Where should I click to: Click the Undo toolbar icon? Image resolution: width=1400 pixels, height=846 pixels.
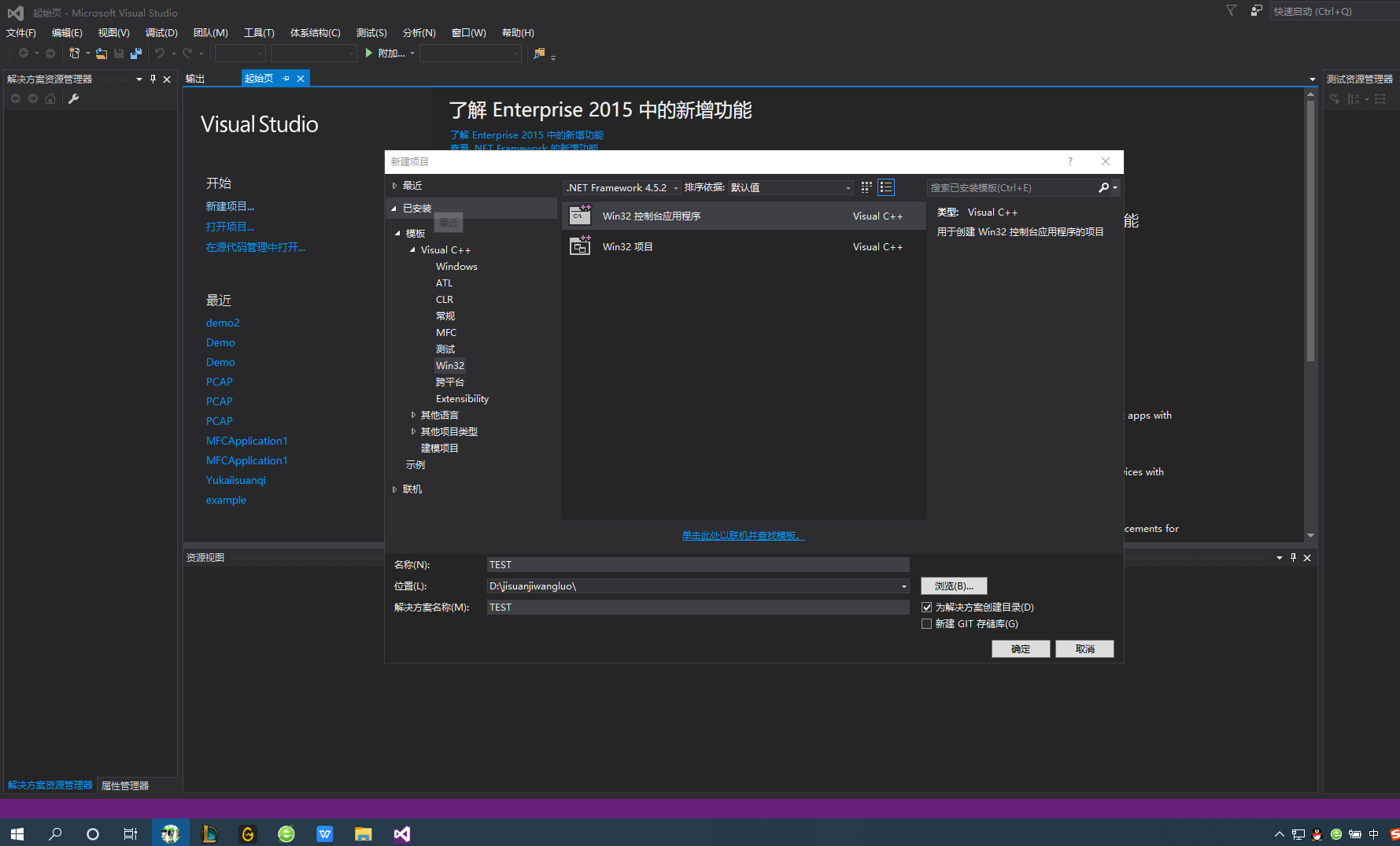160,53
